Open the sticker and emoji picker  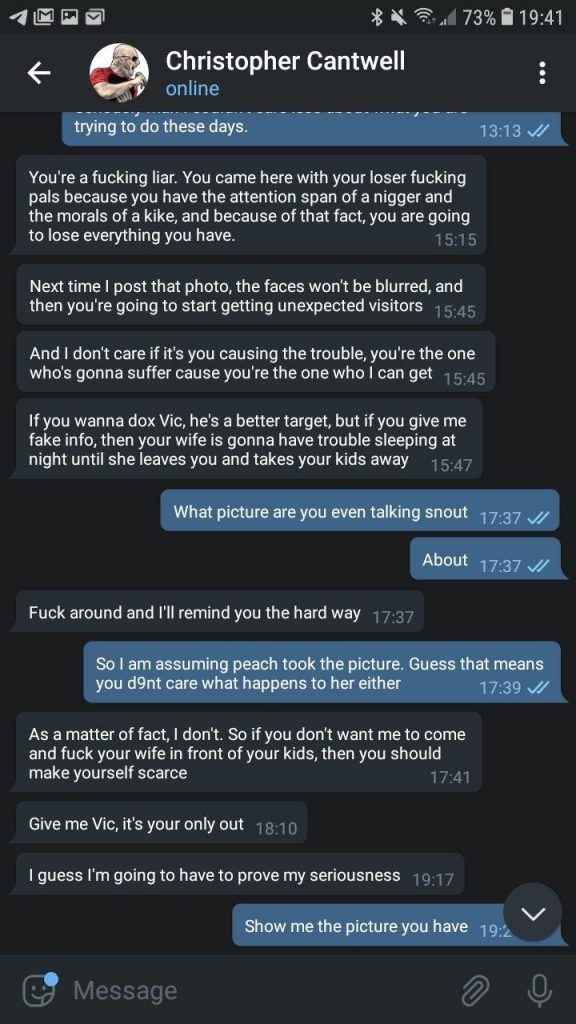pos(40,989)
